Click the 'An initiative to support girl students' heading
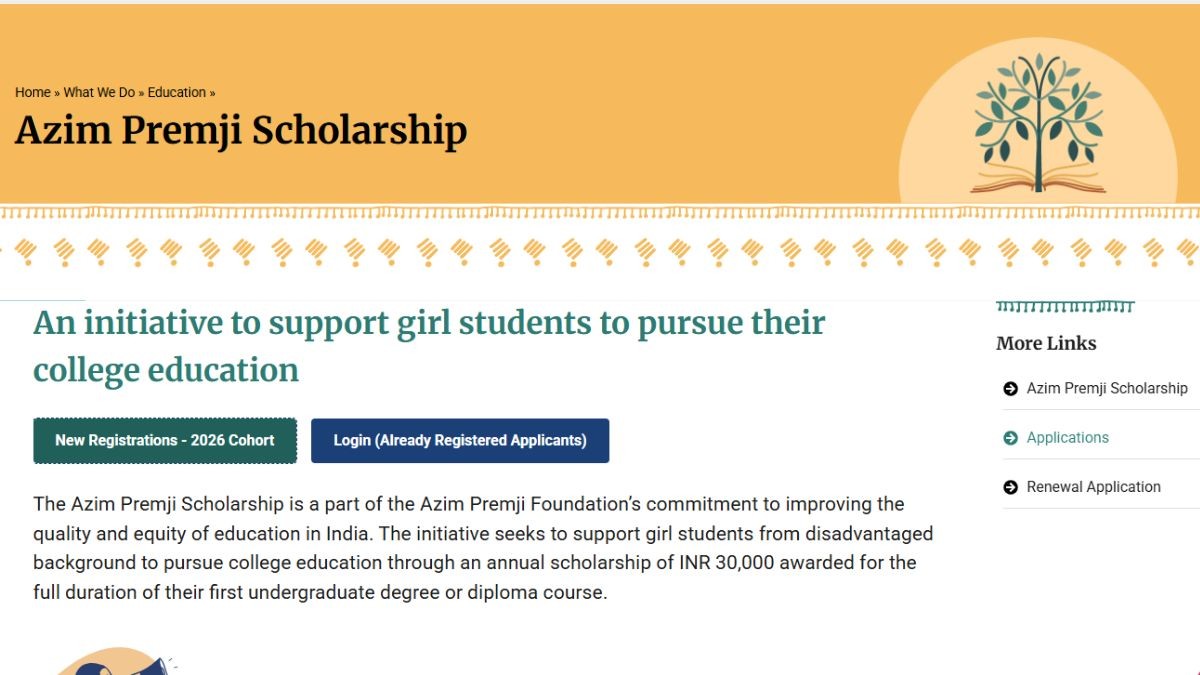 pyautogui.click(x=429, y=346)
